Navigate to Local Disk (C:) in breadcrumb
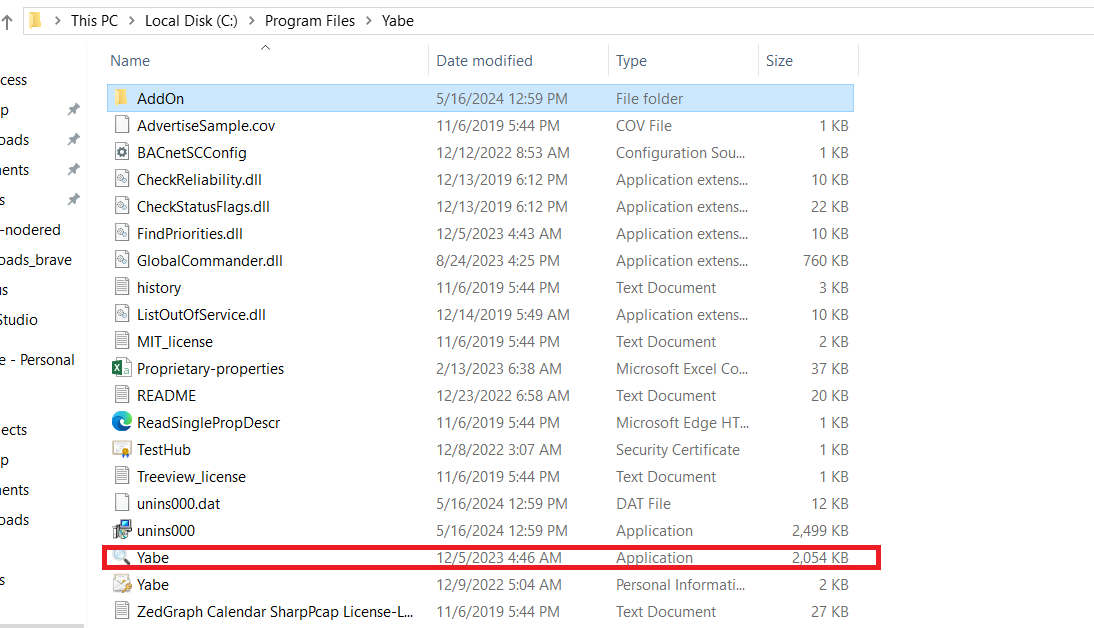Image resolution: width=1094 pixels, height=628 pixels. point(191,21)
